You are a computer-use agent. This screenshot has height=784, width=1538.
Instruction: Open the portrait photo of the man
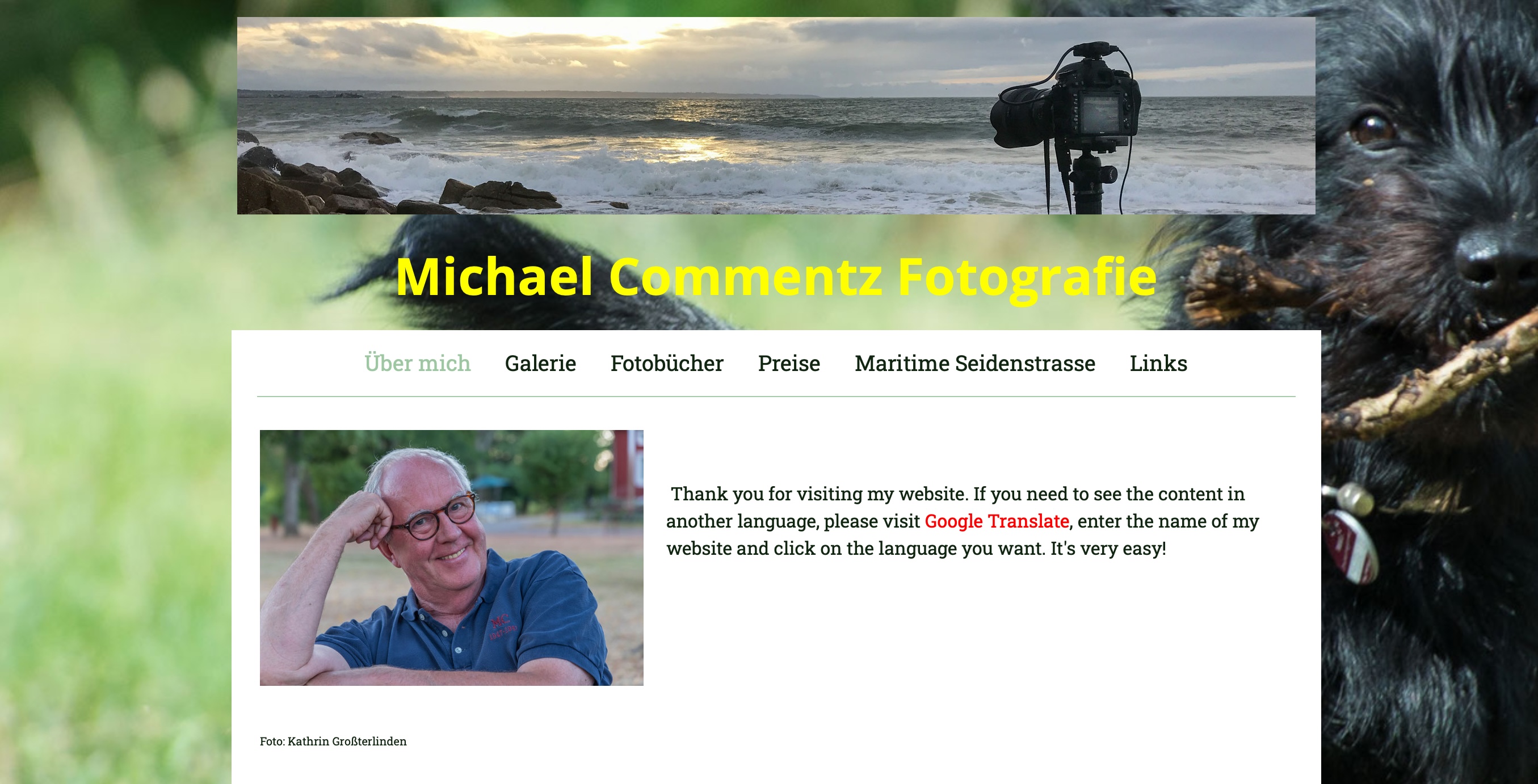pyautogui.click(x=451, y=558)
